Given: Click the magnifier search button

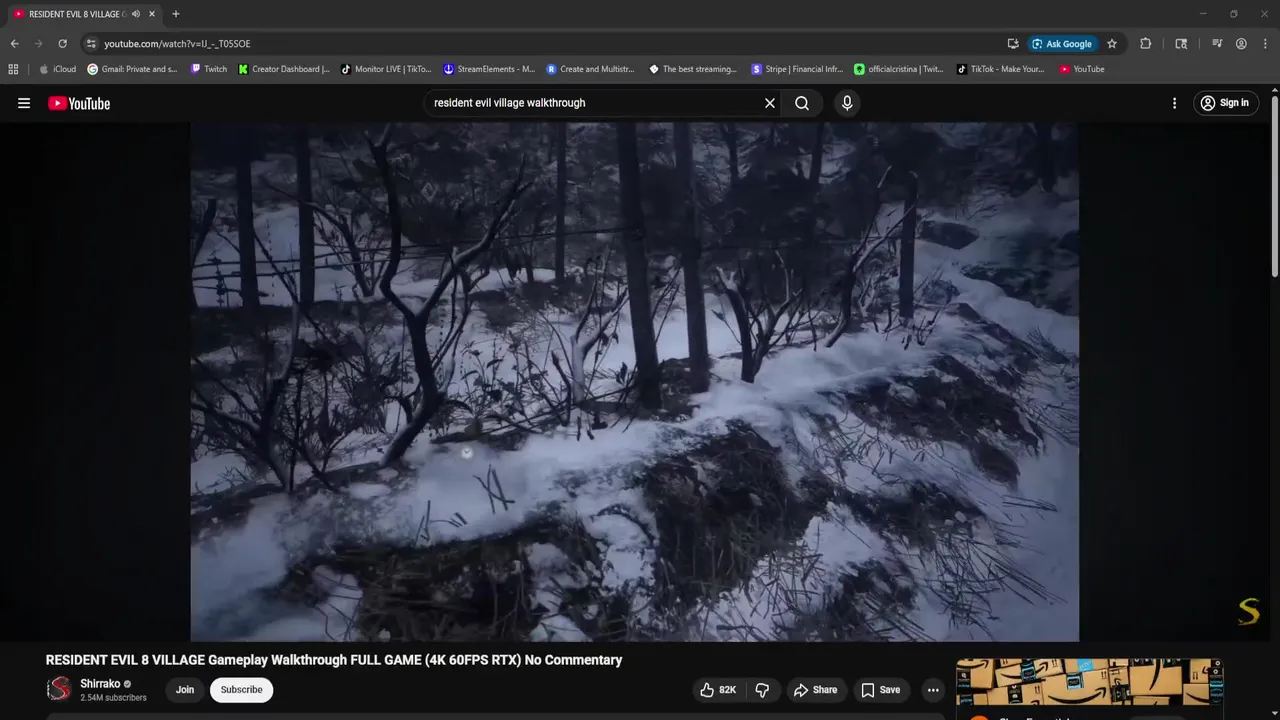Looking at the screenshot, I should point(802,103).
